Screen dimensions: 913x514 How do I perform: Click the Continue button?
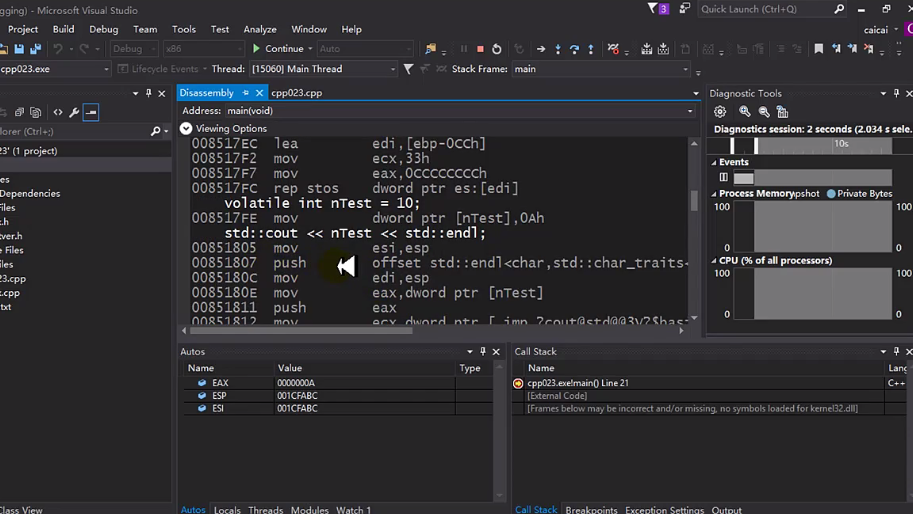pos(278,49)
